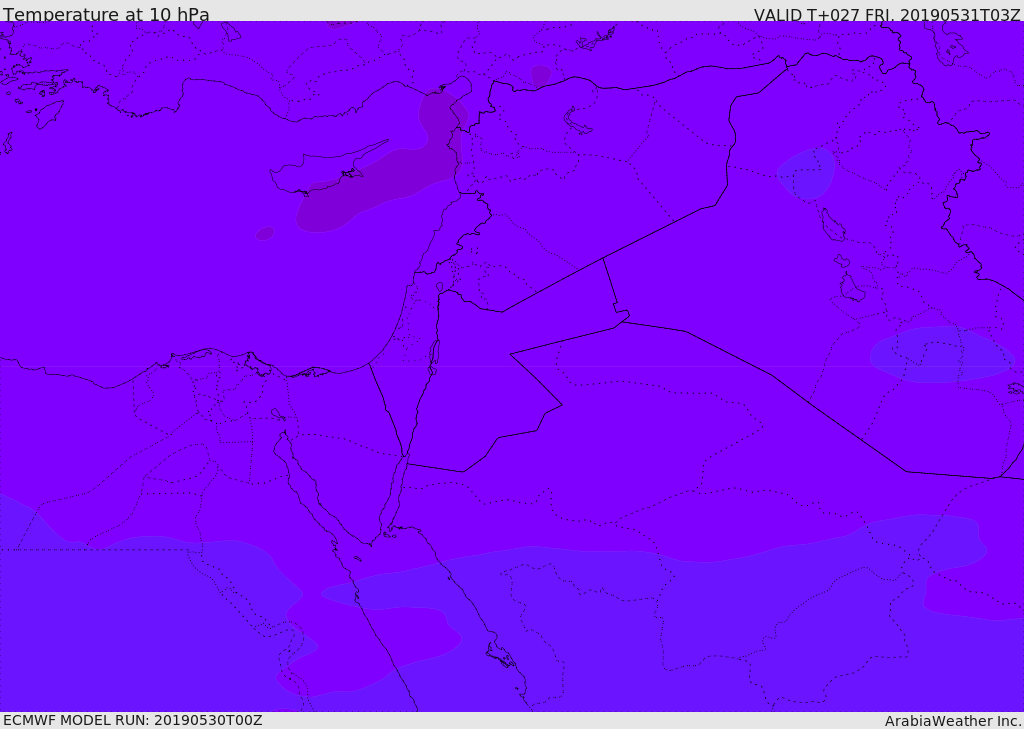Click the 'ArabiaWeather Inc' credit text
Viewport: 1024px width, 729px height.
pyautogui.click(x=952, y=721)
